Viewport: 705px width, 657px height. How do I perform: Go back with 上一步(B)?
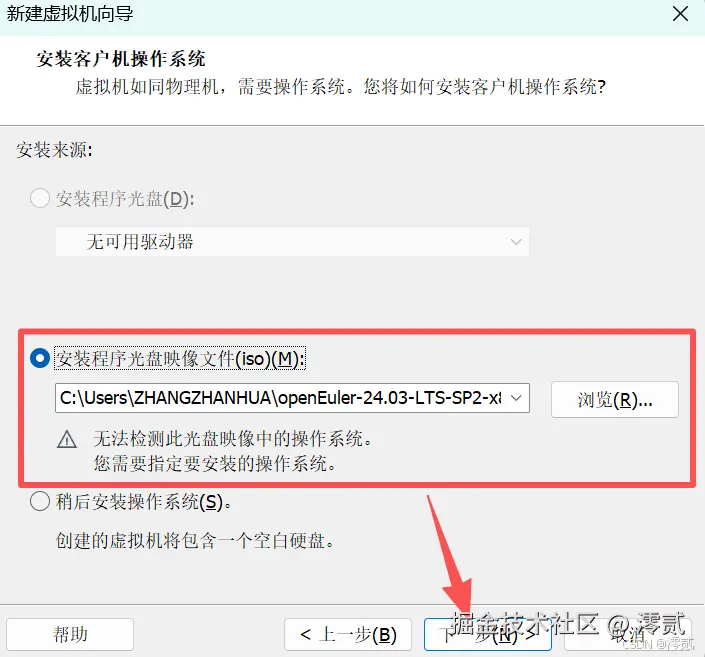point(348,634)
